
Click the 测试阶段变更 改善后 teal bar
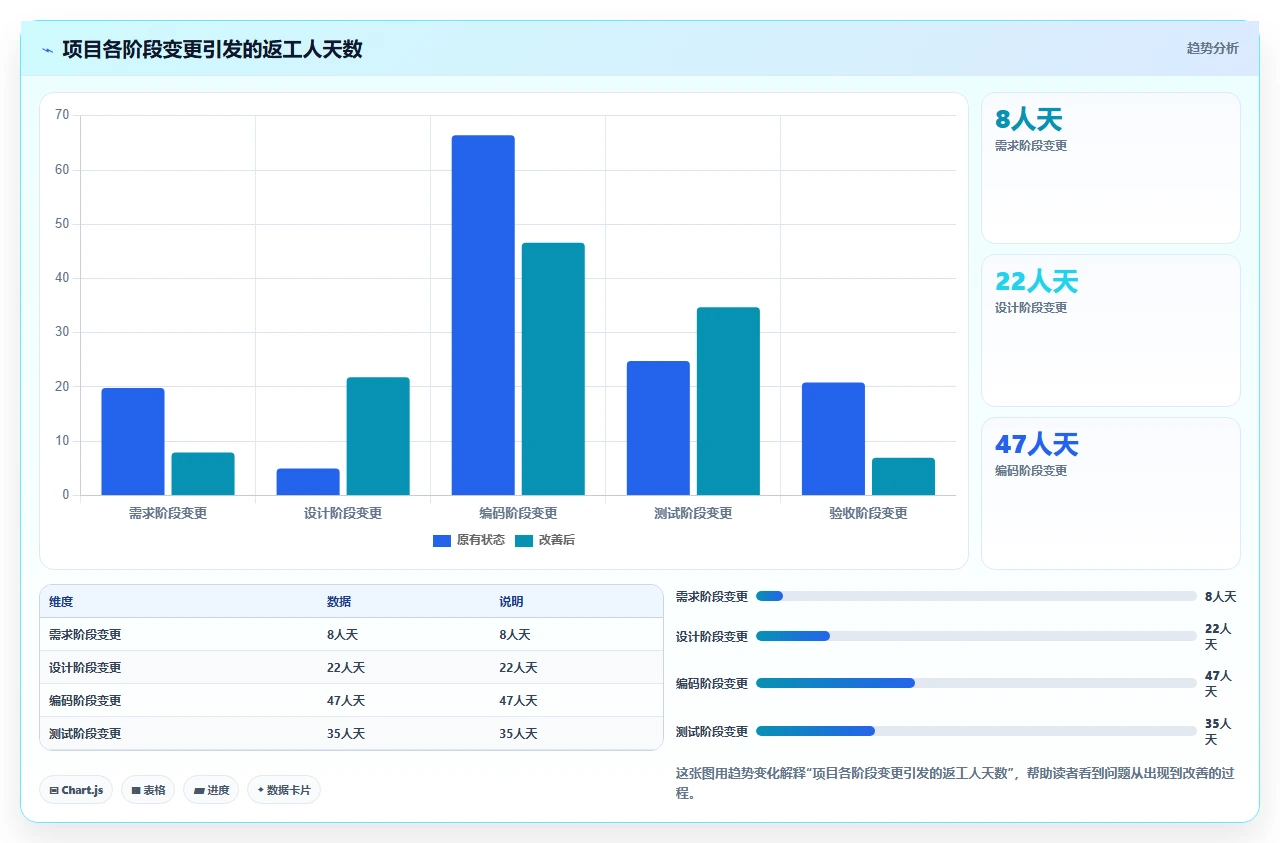(x=728, y=401)
